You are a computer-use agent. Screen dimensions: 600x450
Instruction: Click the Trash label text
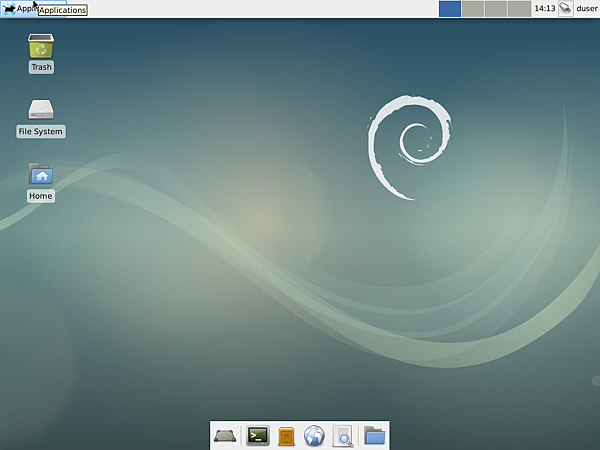point(41,67)
